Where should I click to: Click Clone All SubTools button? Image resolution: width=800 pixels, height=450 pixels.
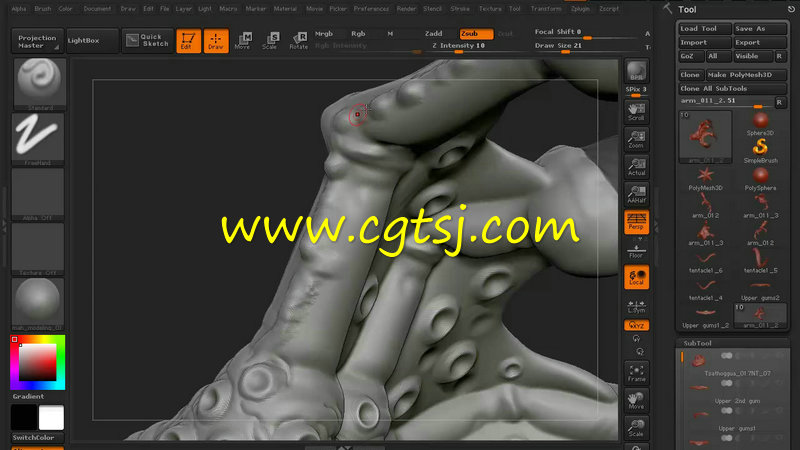(x=732, y=88)
